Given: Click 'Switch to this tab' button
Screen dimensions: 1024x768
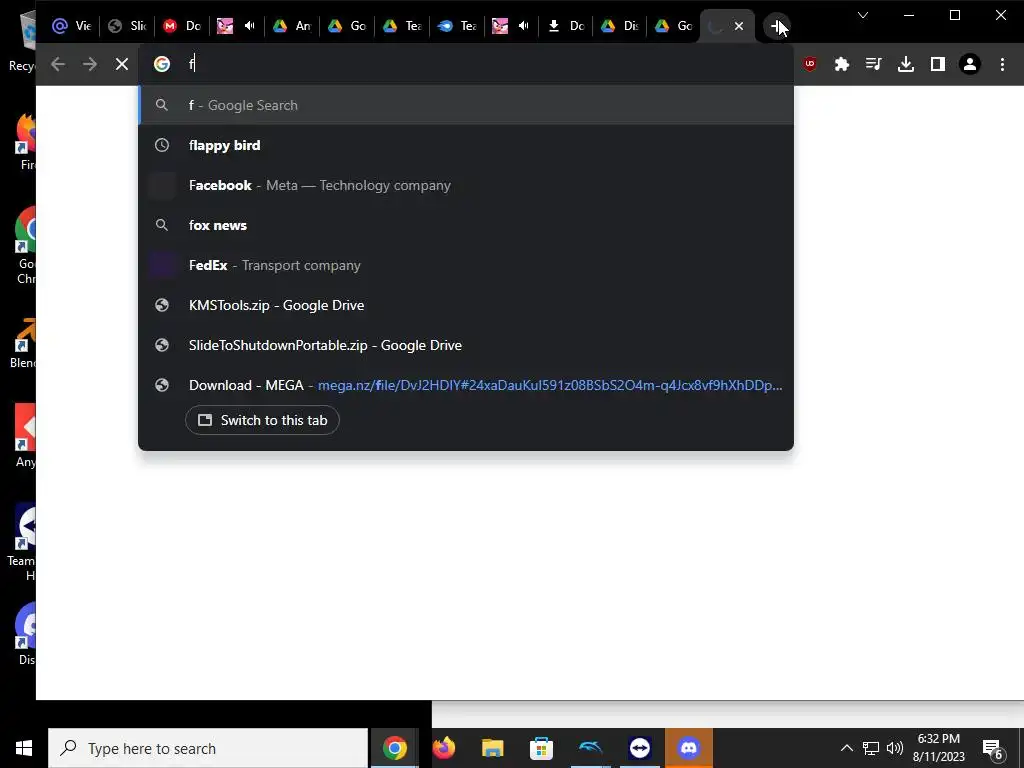Looking at the screenshot, I should coord(263,420).
